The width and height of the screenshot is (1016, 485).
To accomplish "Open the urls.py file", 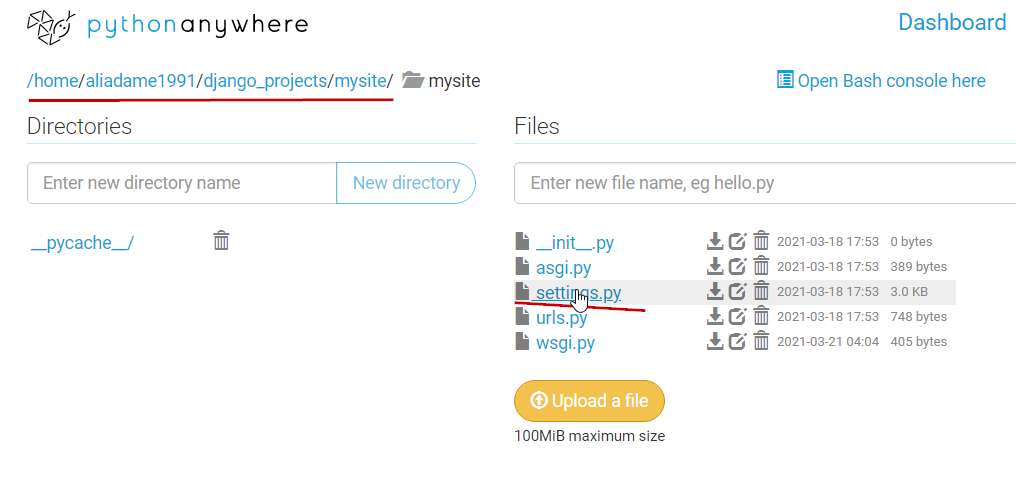I will 562,317.
